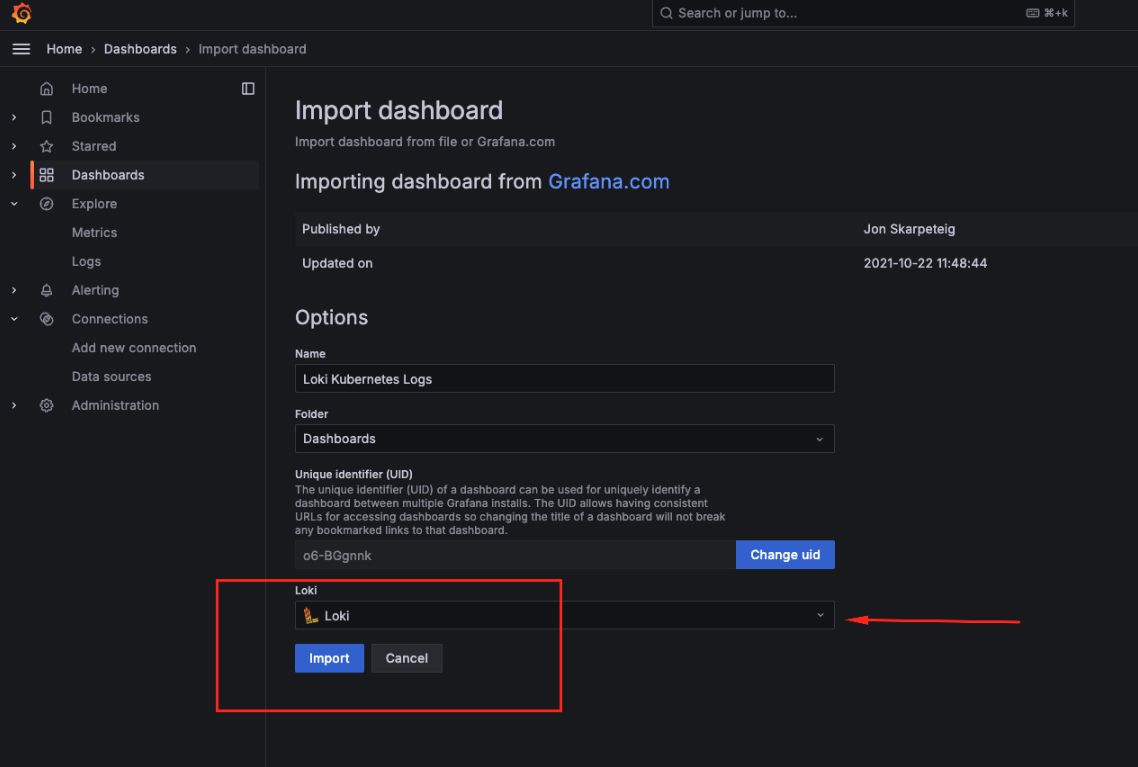Open Logs under Explore

86,261
